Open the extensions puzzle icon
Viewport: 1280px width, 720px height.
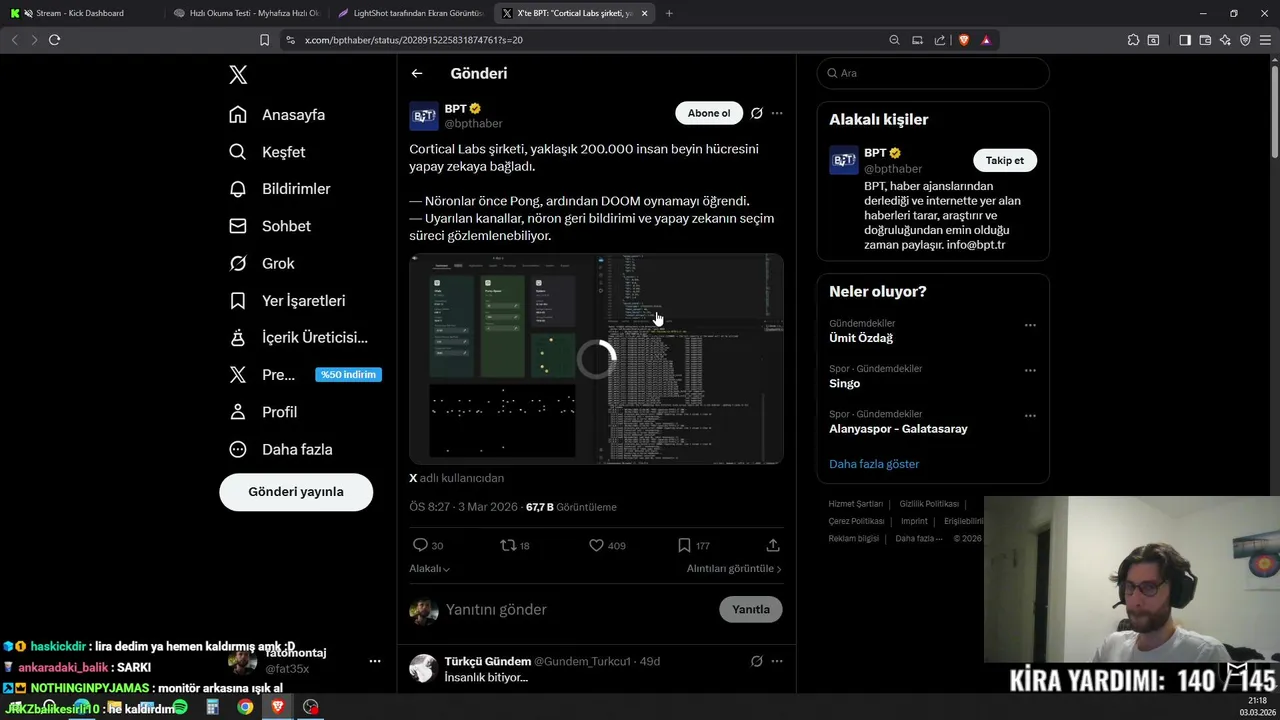click(x=1133, y=40)
